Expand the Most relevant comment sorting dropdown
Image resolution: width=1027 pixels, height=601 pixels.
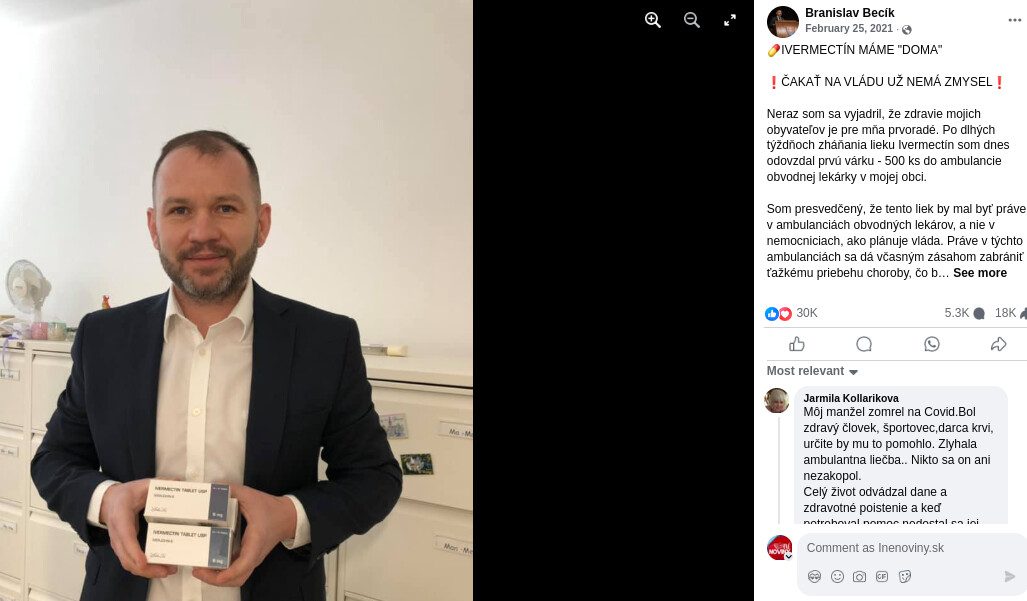812,371
